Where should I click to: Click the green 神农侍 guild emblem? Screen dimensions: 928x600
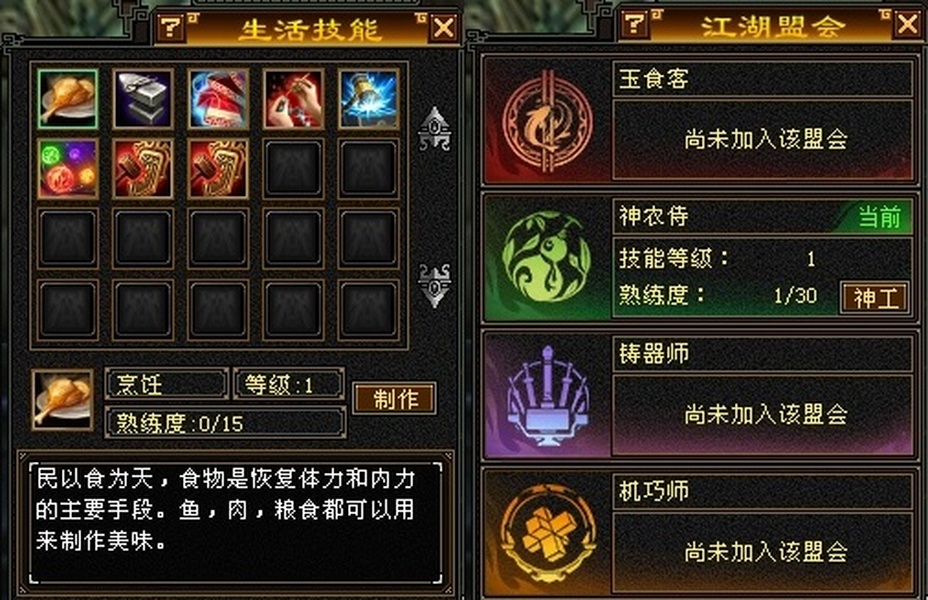coord(546,258)
